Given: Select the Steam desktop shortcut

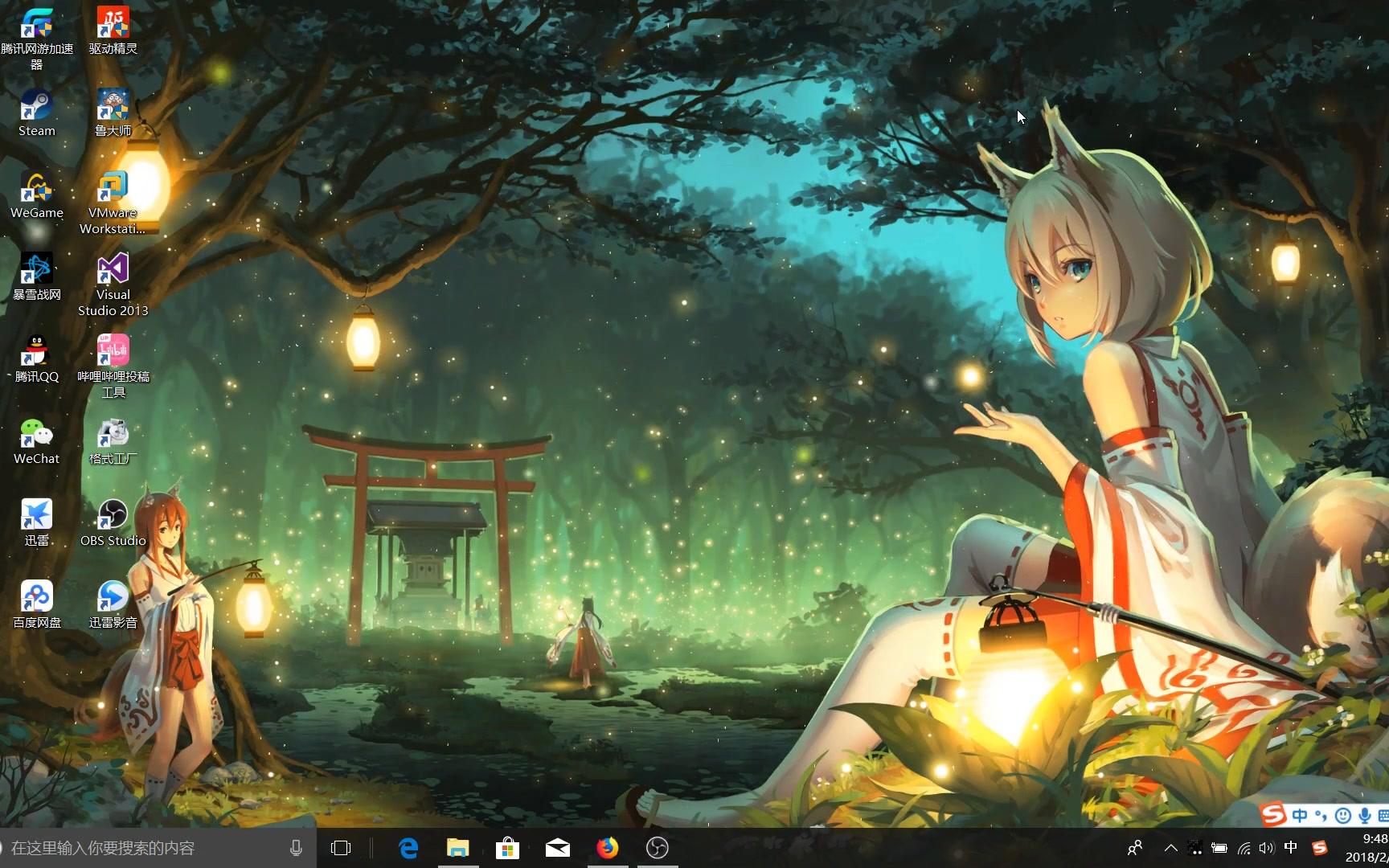Looking at the screenshot, I should (37, 113).
